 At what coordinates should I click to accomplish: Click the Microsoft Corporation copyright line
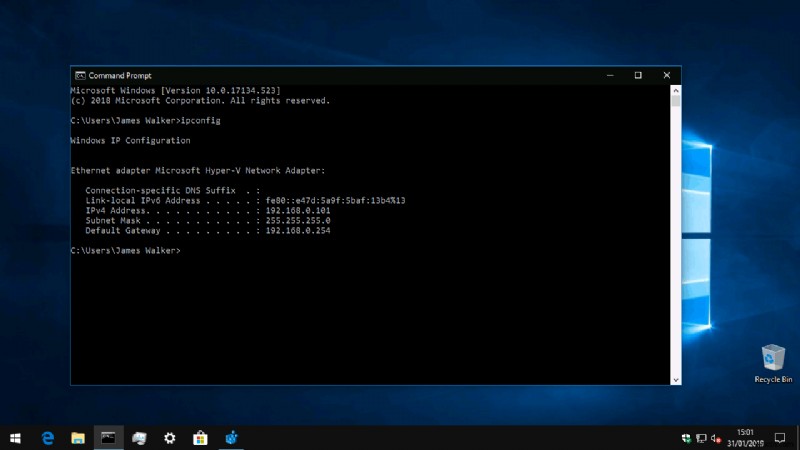[x=200, y=101]
